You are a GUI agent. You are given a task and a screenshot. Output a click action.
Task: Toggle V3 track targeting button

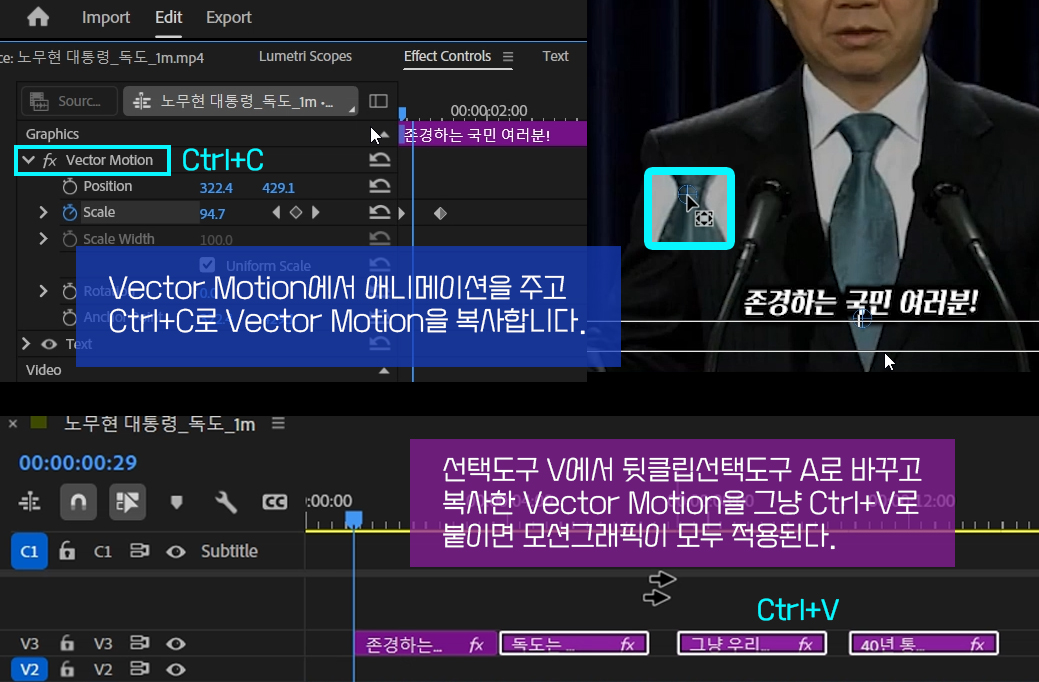click(103, 644)
